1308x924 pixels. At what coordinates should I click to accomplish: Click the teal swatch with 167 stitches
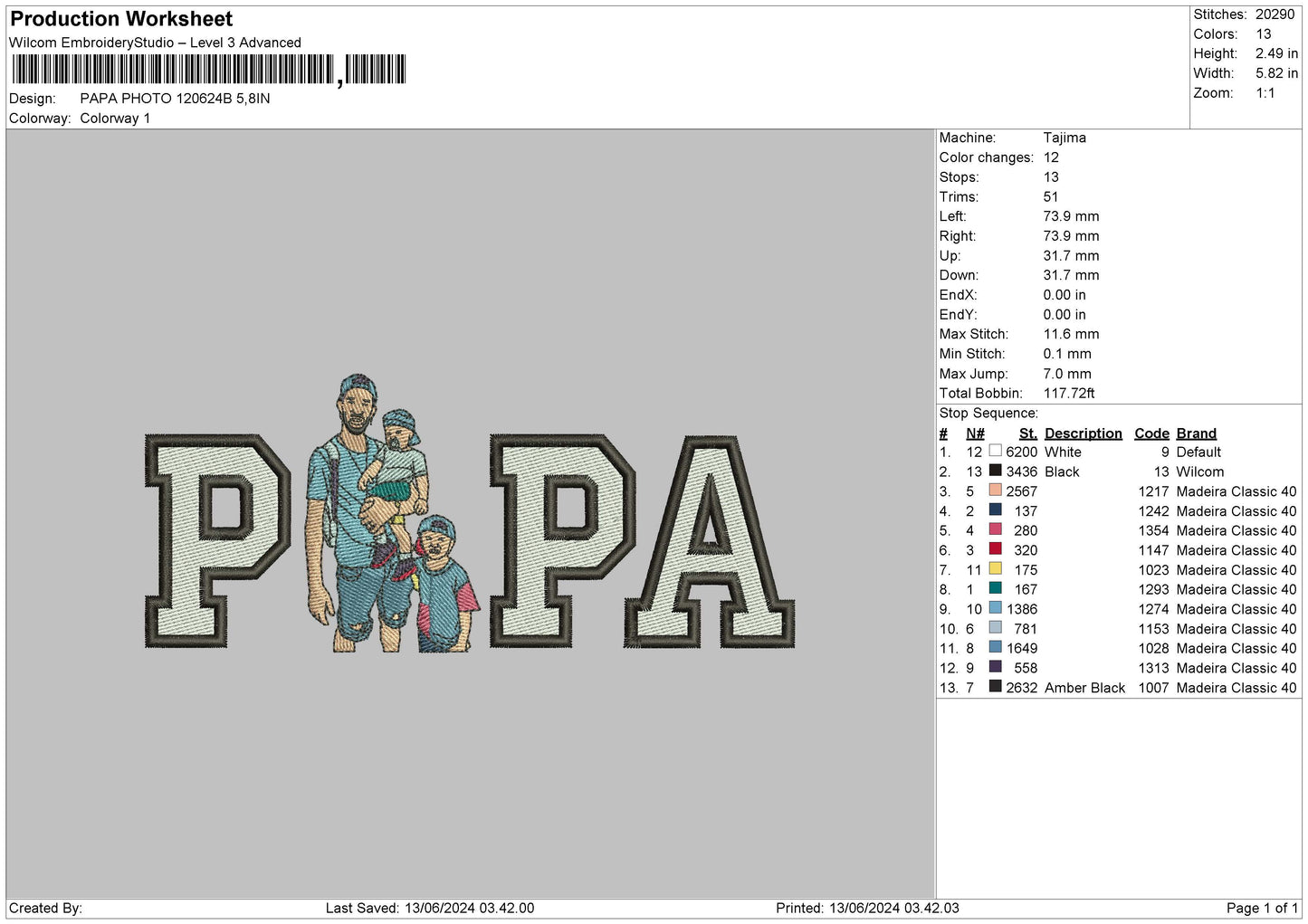tap(995, 589)
